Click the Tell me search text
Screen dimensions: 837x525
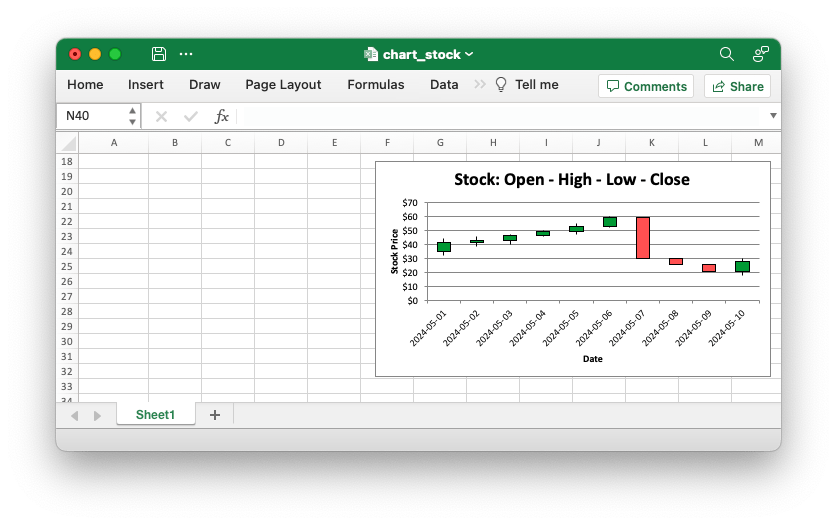pyautogui.click(x=536, y=85)
